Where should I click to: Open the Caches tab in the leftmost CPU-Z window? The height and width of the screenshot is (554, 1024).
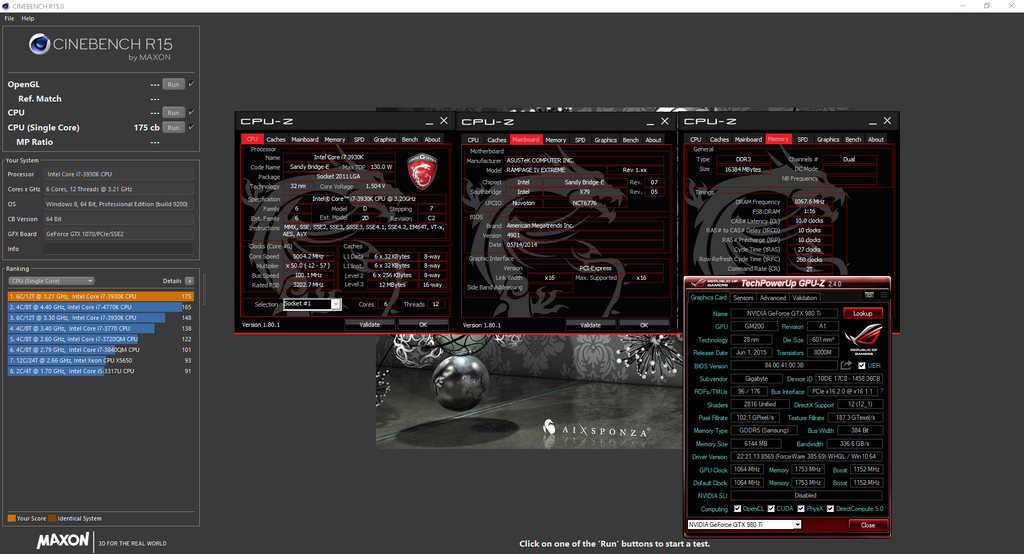(276, 139)
